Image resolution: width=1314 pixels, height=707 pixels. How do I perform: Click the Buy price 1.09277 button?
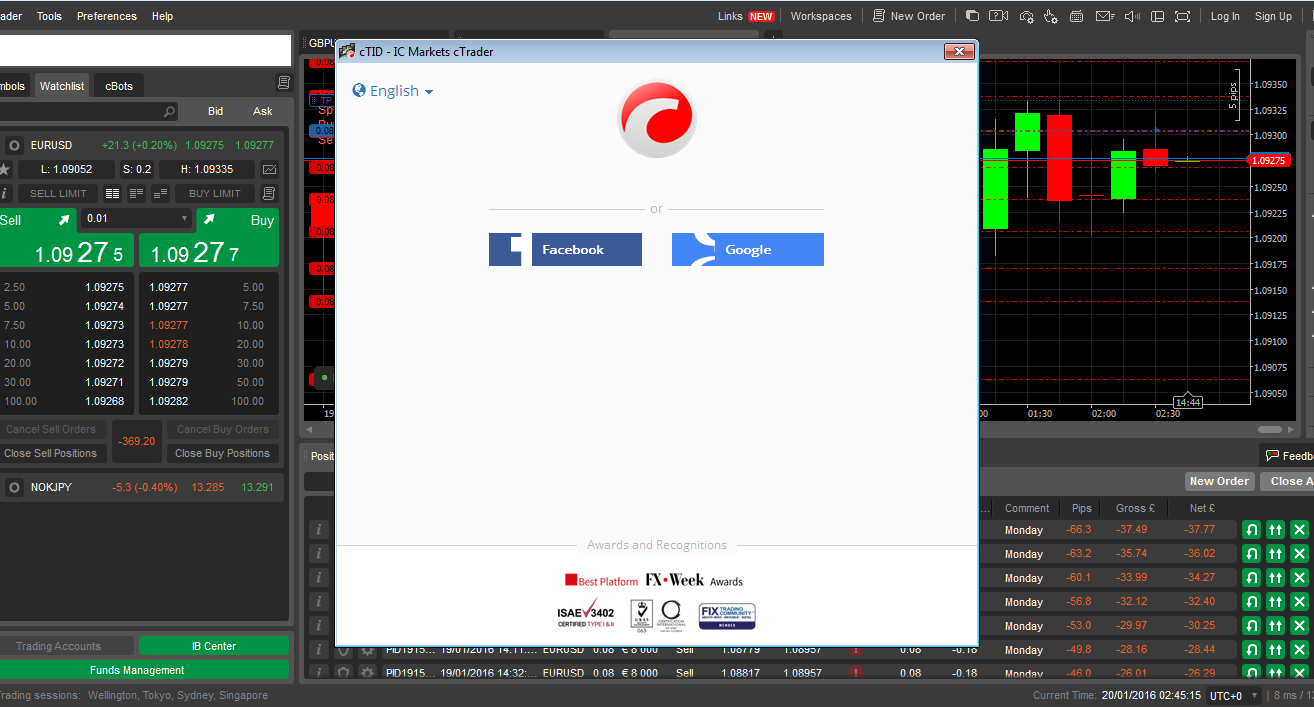point(209,252)
